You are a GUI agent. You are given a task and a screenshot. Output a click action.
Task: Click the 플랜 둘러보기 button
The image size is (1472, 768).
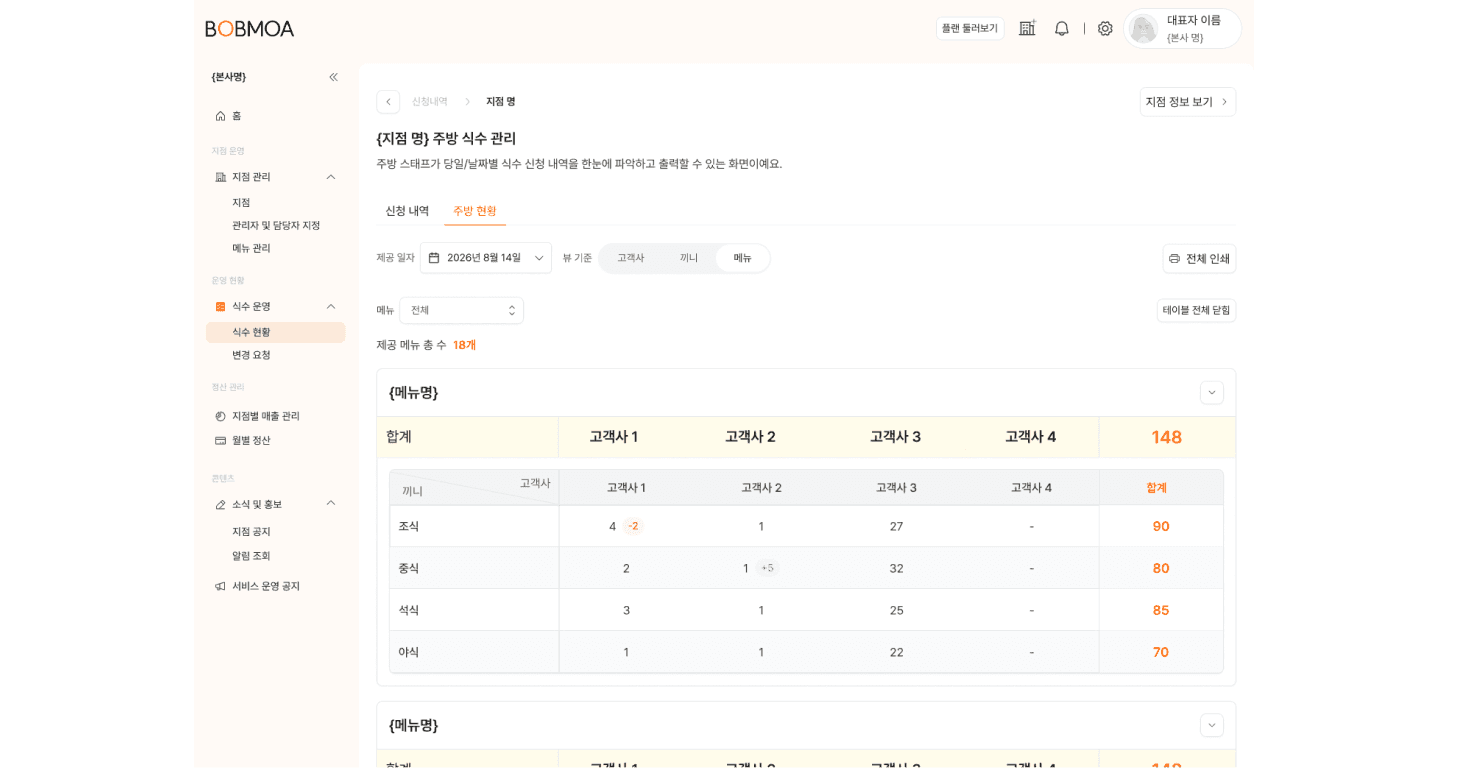click(x=970, y=28)
